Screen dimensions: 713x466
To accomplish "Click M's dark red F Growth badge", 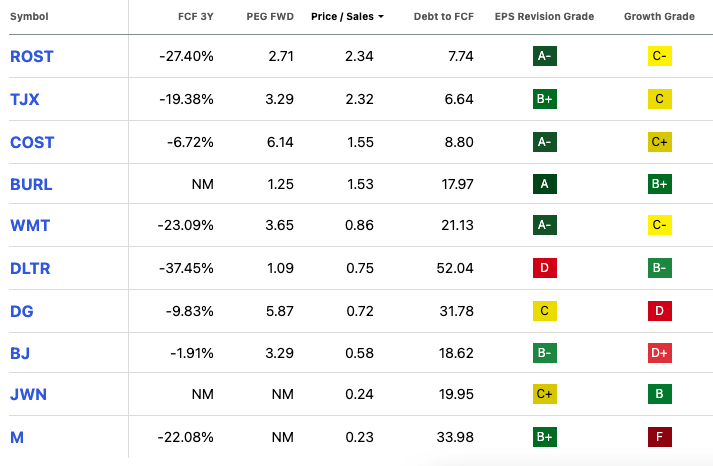I will coord(659,436).
